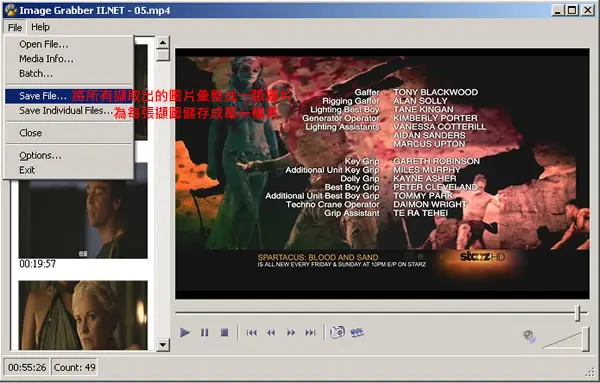600x383 pixels.
Task: Click the film strip grab icon
Action: [357, 332]
